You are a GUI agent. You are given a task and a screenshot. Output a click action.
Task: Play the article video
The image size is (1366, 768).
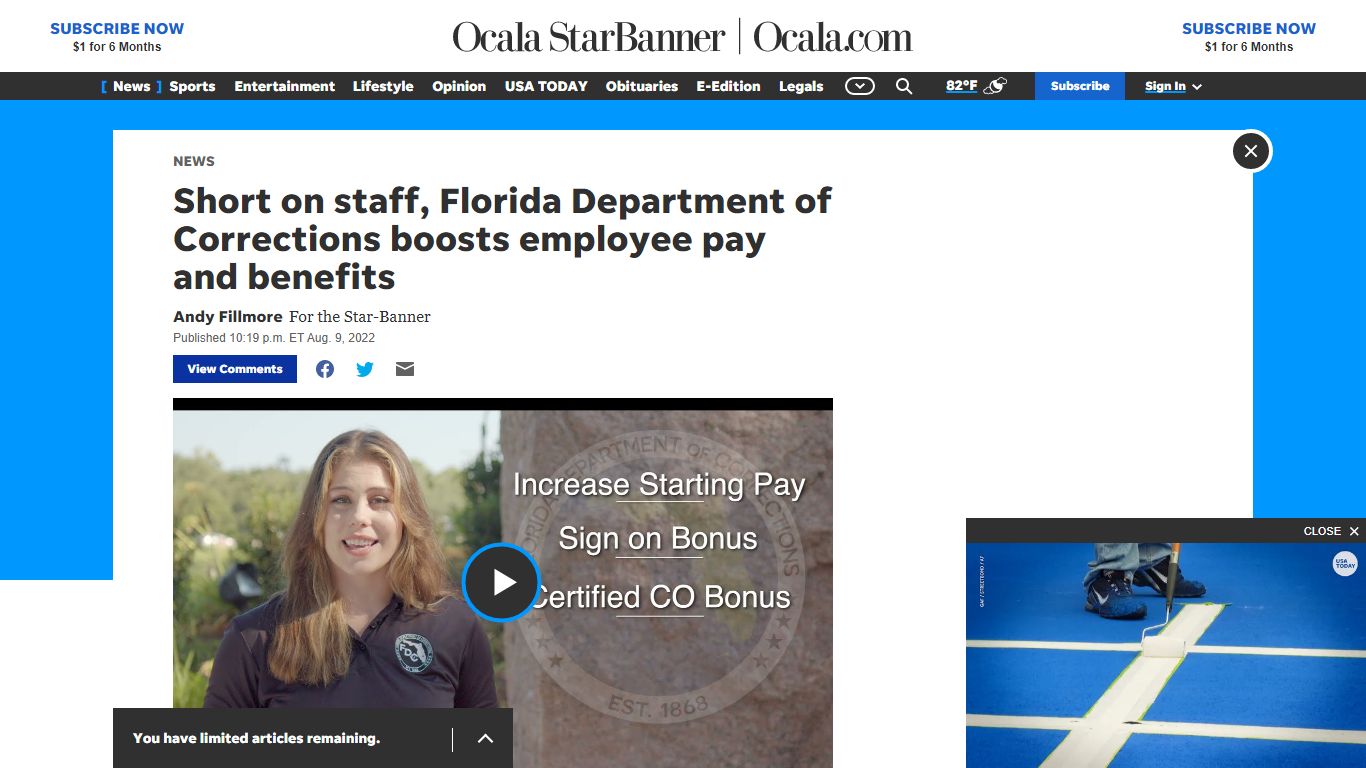coord(501,582)
